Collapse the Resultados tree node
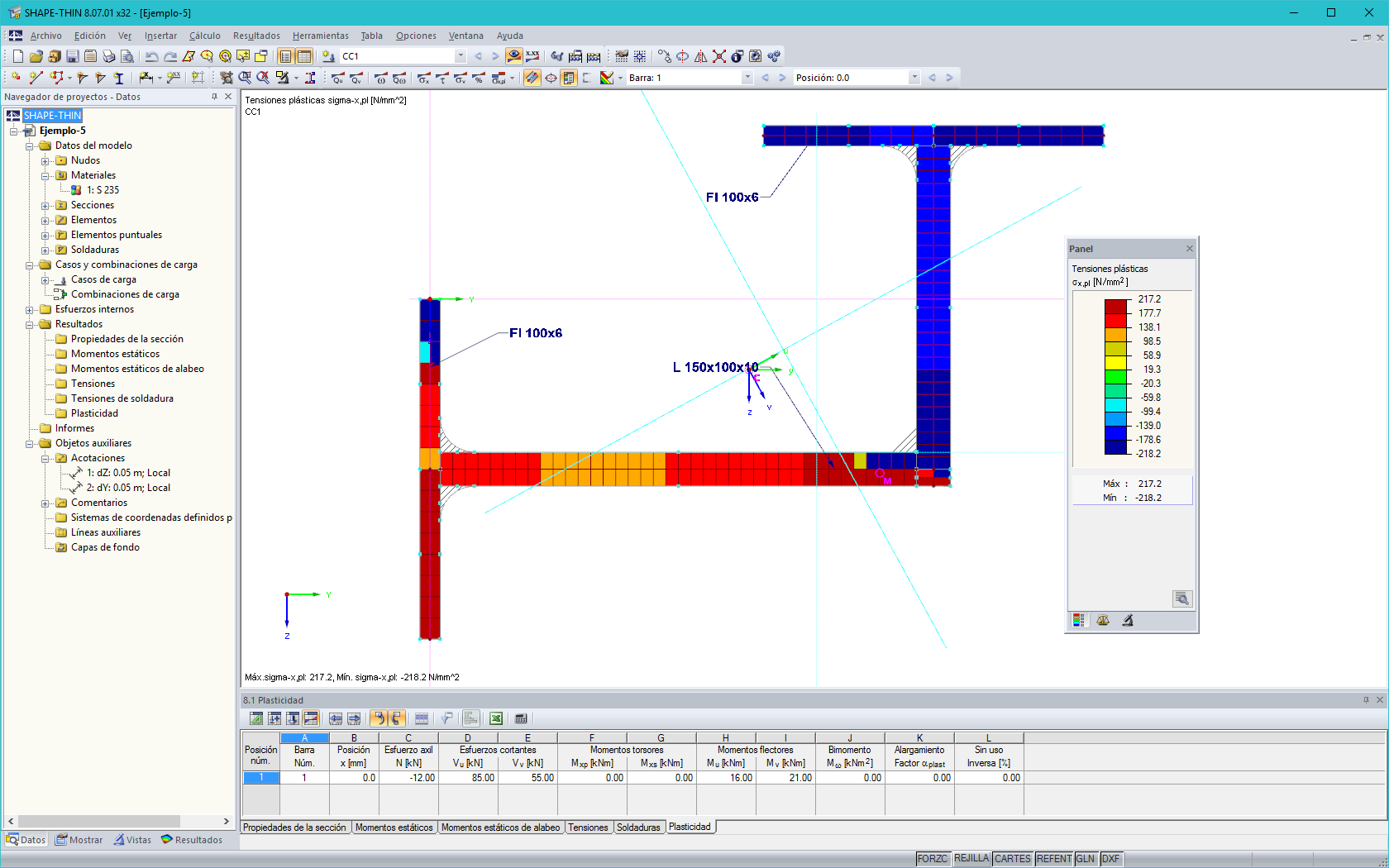Viewport: 1389px width, 868px height. click(30, 324)
